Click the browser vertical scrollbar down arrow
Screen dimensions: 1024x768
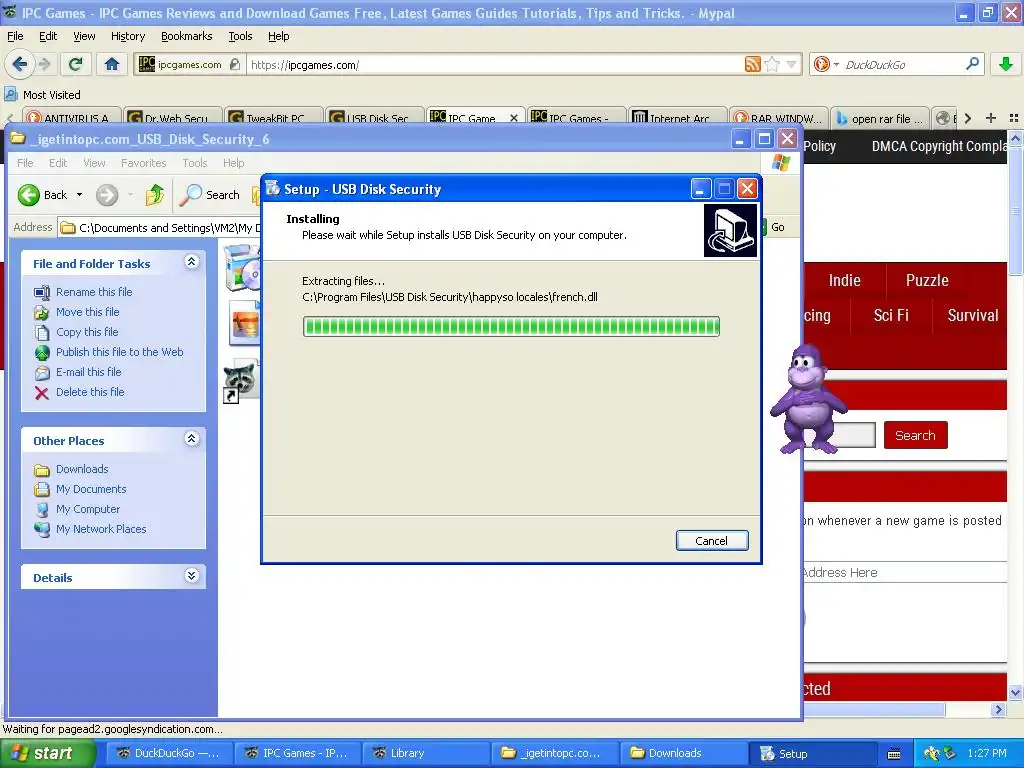(x=1016, y=692)
